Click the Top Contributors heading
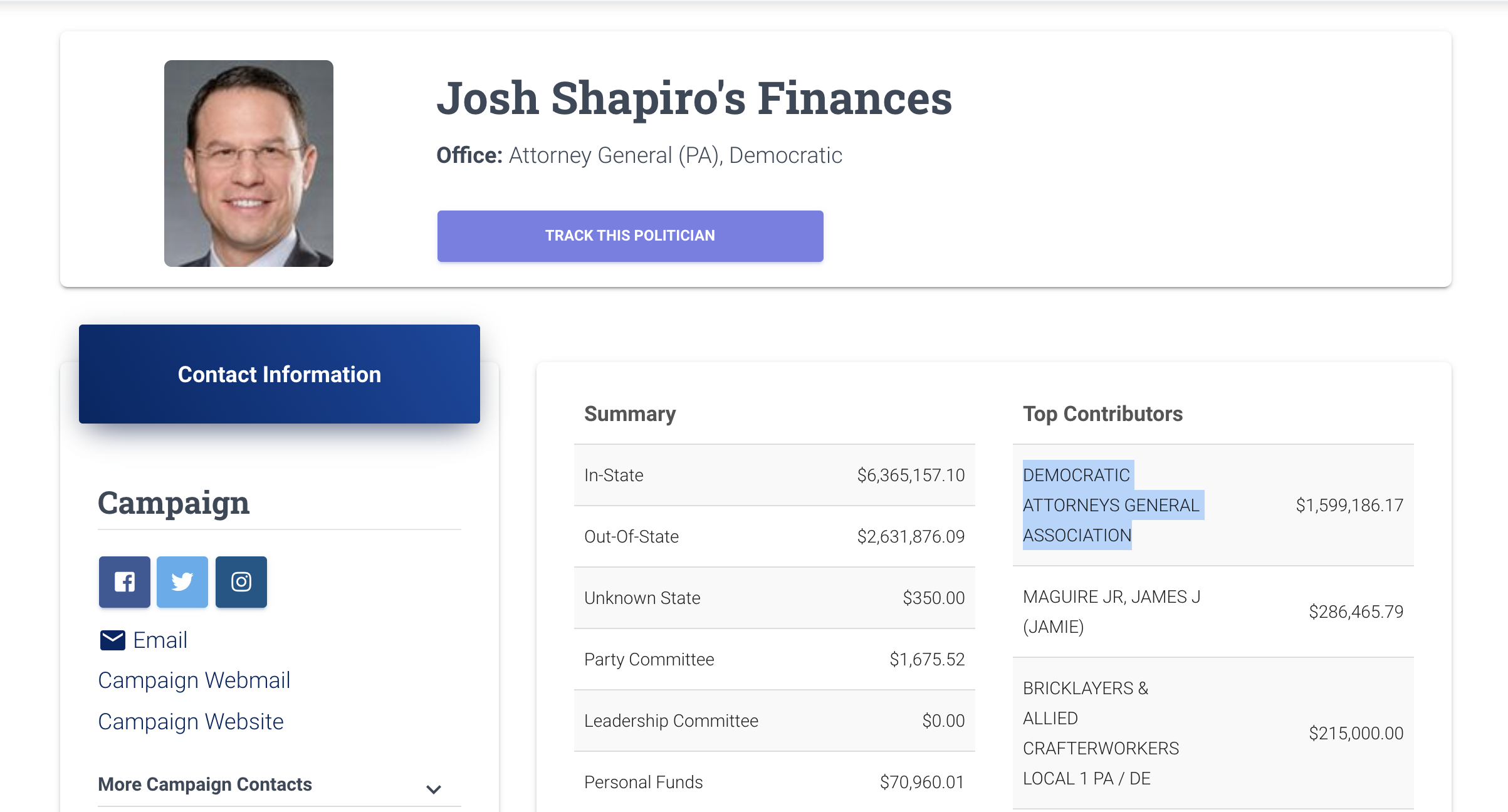This screenshot has height=812, width=1508. pyautogui.click(x=1103, y=414)
